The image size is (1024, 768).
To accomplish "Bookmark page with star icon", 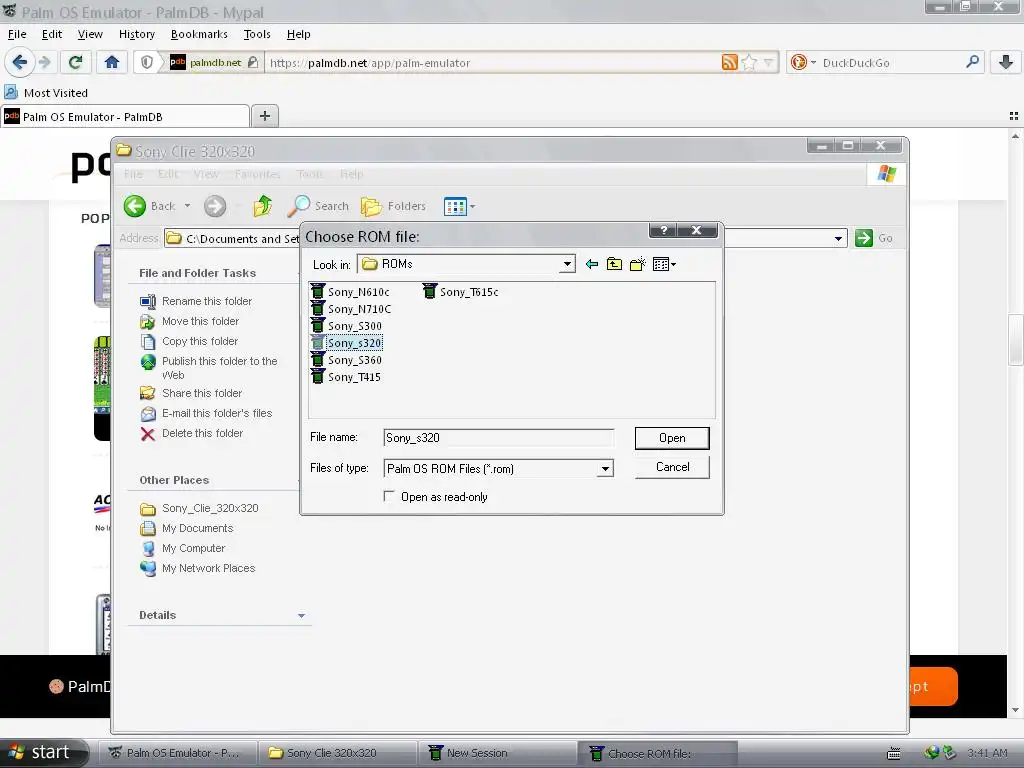I will point(749,63).
